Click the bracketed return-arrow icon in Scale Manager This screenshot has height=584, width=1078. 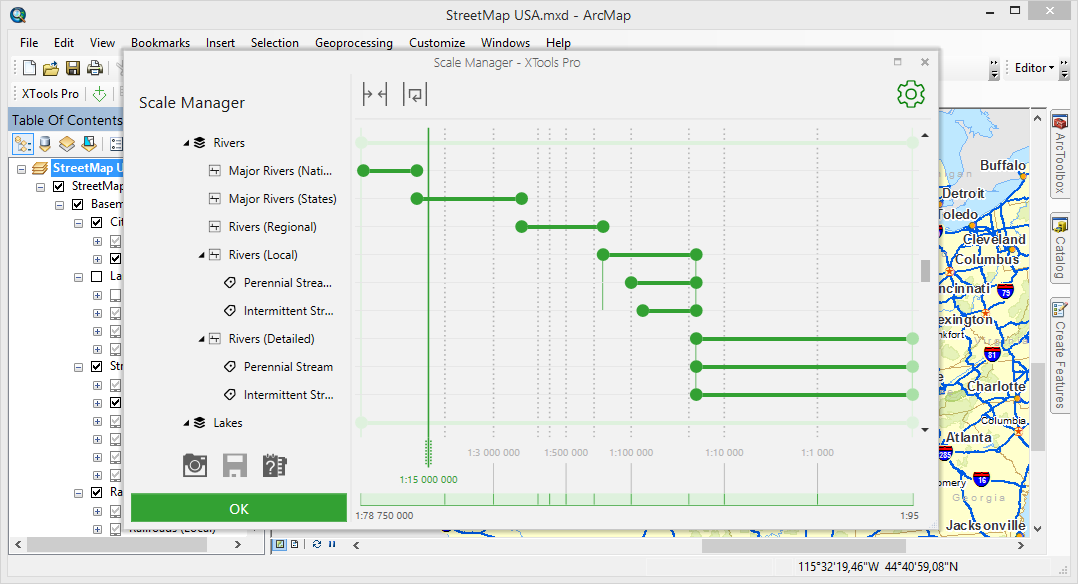(x=415, y=94)
